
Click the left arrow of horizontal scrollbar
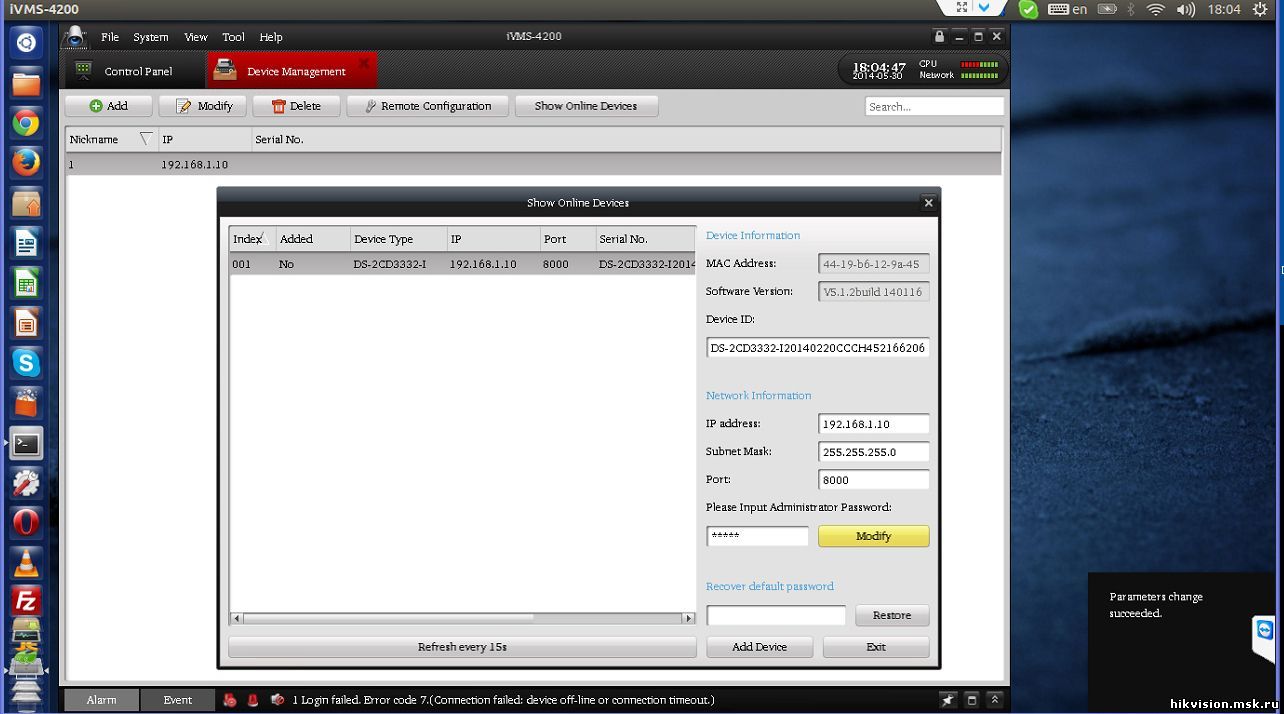pos(237,618)
